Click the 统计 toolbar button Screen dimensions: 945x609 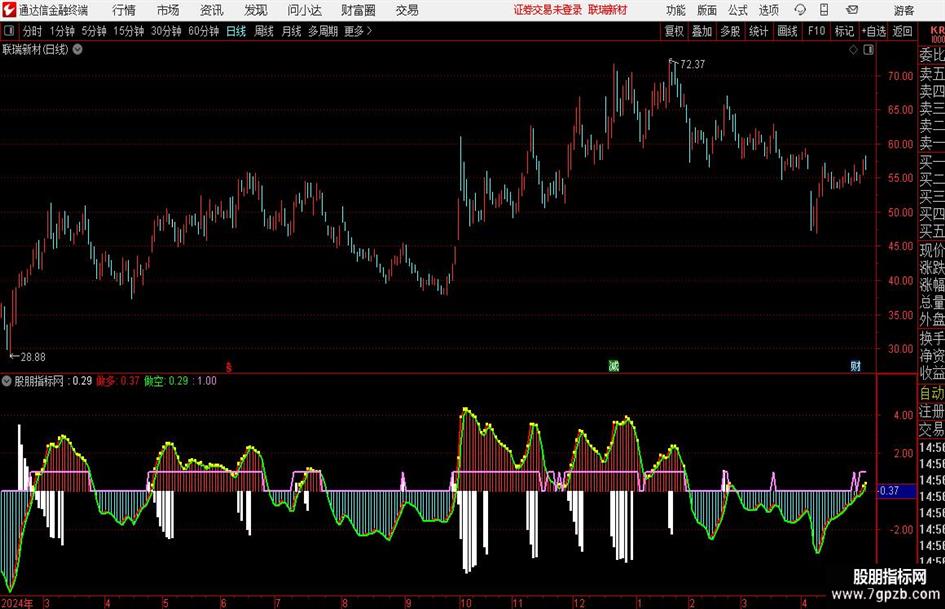pos(758,31)
